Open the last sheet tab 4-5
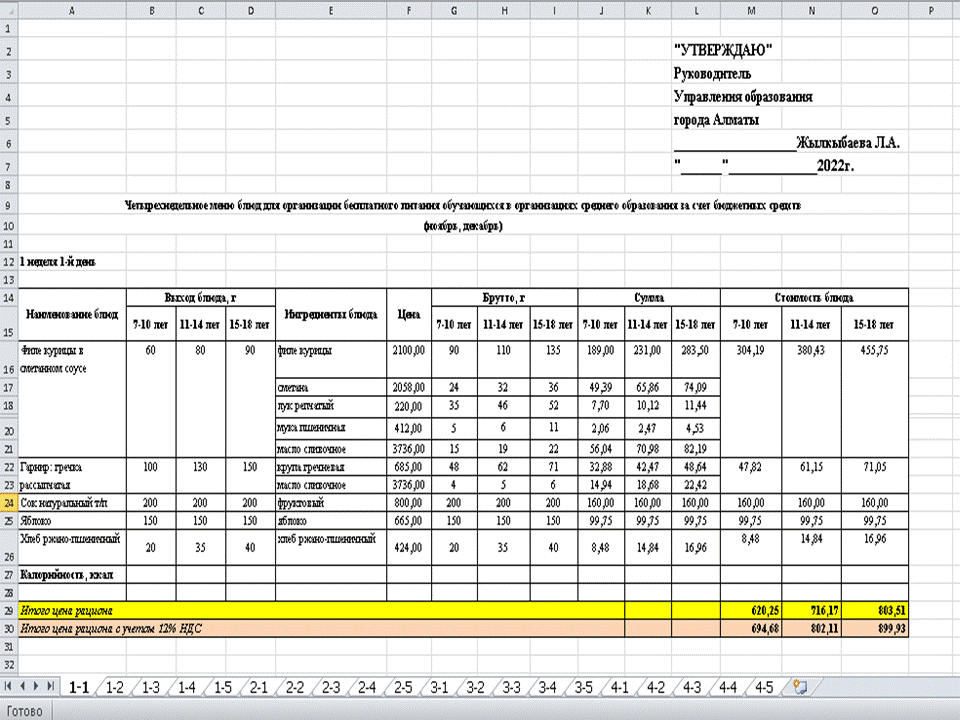960x720 pixels. tap(763, 687)
